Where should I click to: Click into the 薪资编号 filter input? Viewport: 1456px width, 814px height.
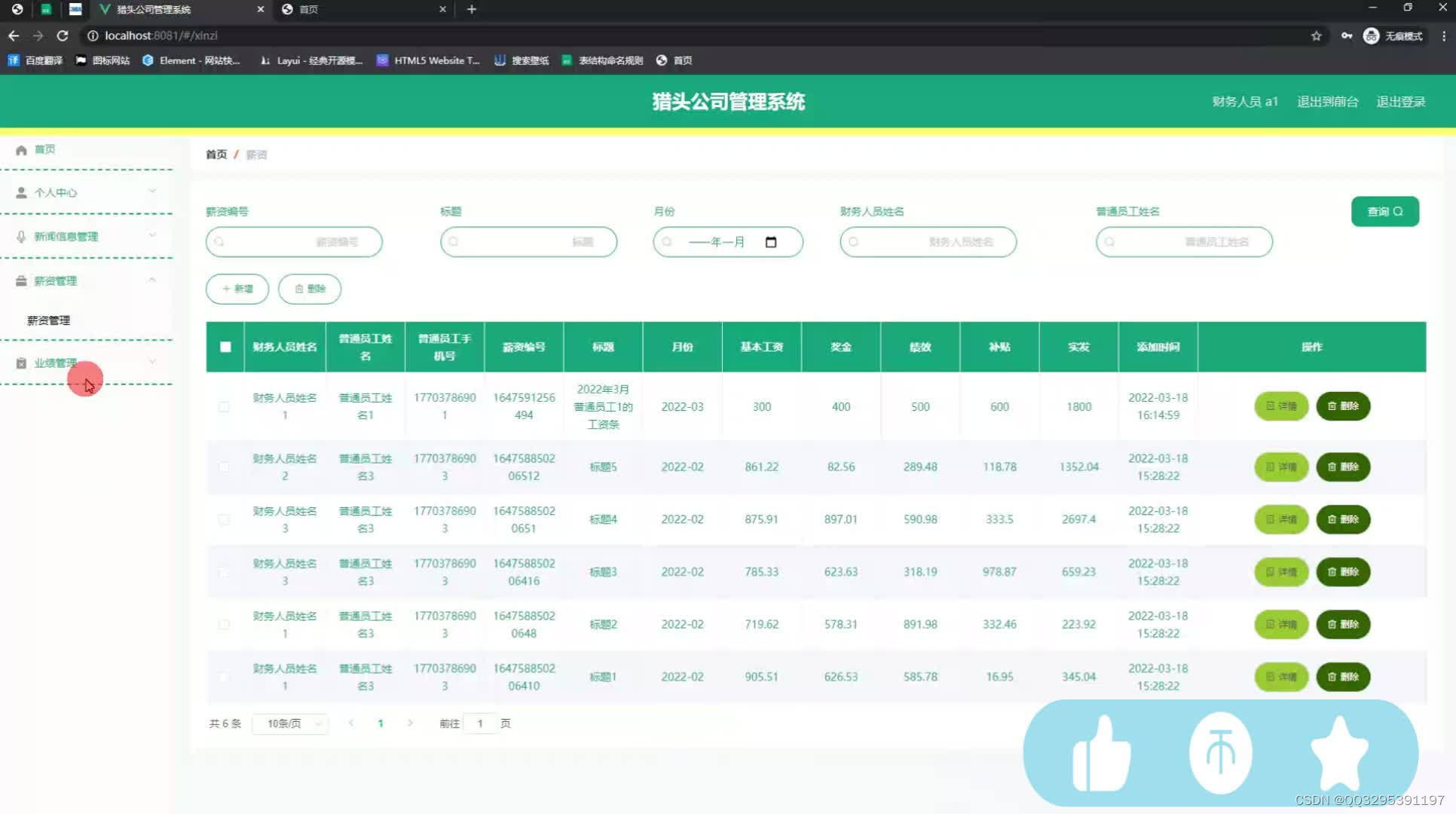(294, 242)
